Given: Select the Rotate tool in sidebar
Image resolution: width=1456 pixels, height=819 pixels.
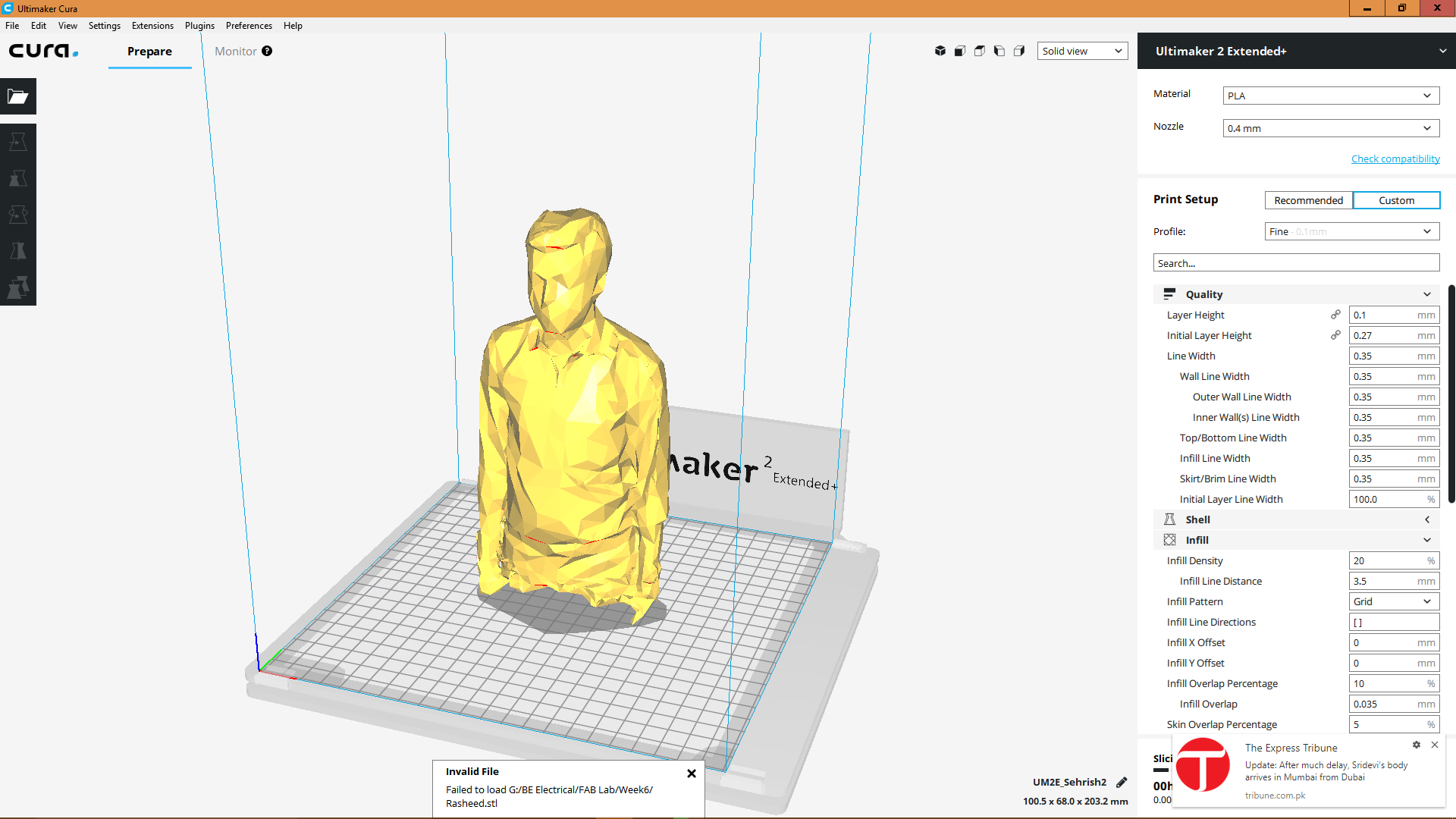Looking at the screenshot, I should coord(17,215).
